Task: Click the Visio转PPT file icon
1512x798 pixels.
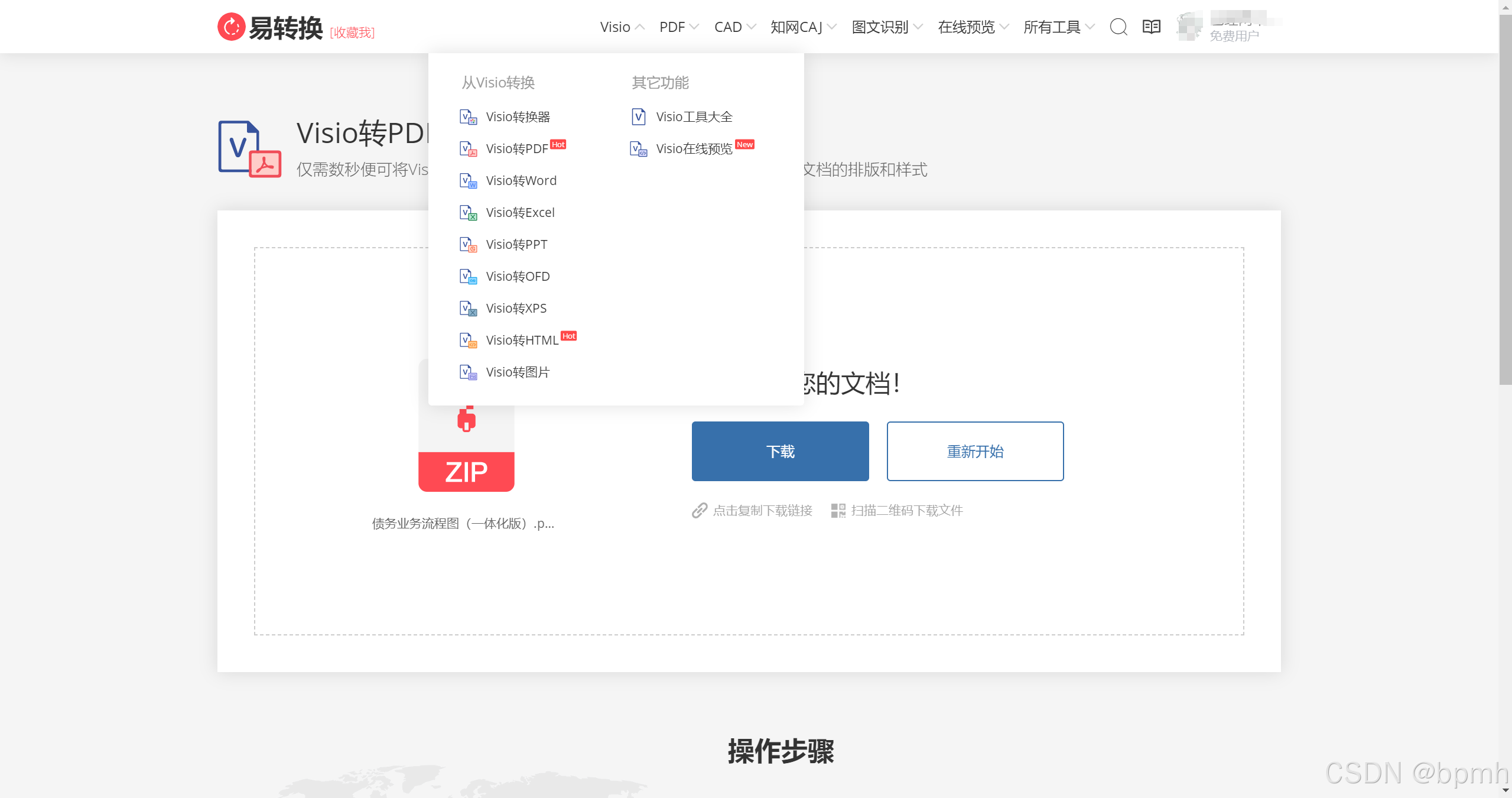Action: coord(468,245)
